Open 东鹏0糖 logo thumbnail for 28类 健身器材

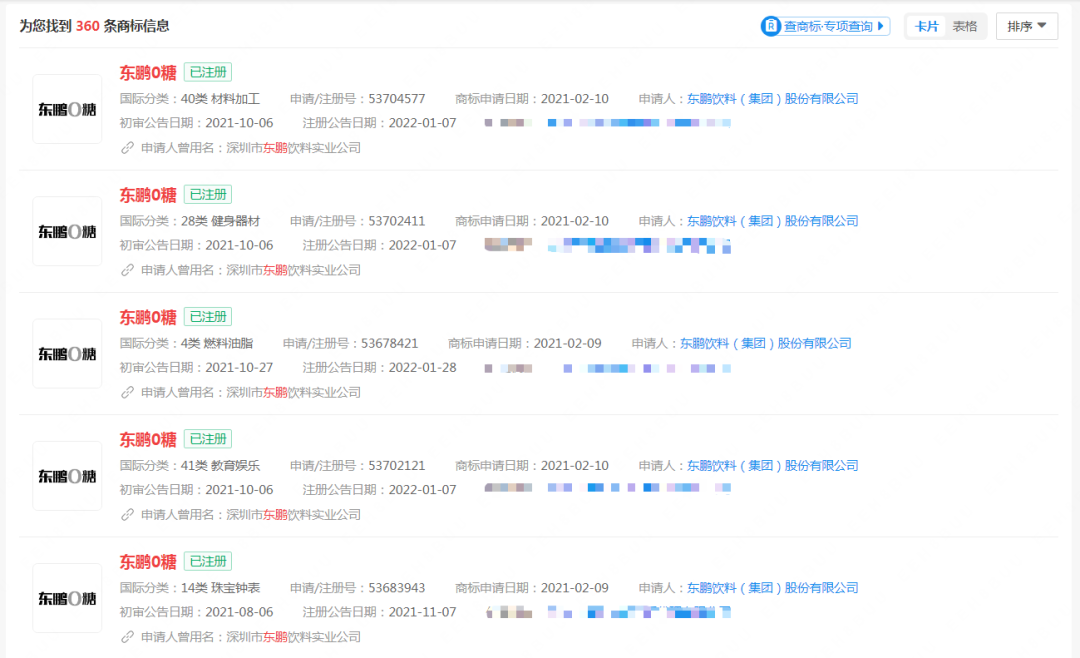67,231
